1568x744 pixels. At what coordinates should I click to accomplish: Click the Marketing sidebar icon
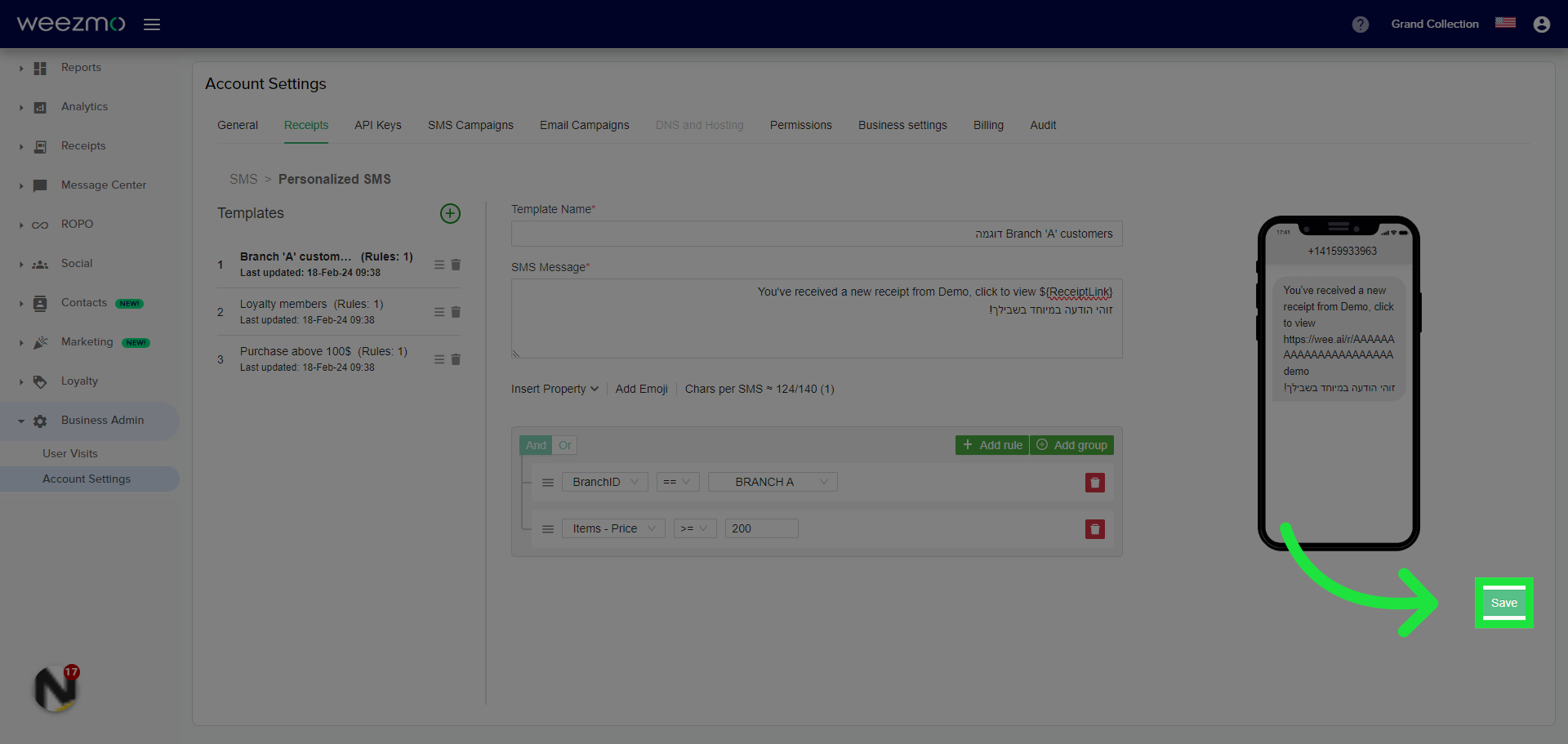click(40, 343)
